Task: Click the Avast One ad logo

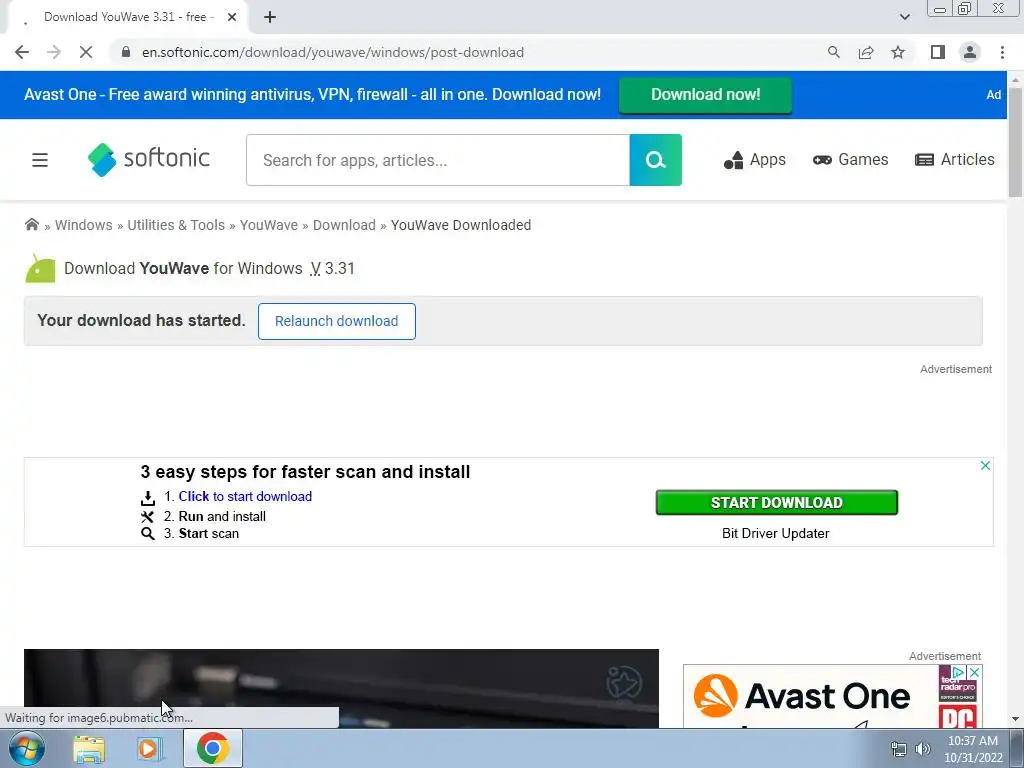Action: coord(801,696)
